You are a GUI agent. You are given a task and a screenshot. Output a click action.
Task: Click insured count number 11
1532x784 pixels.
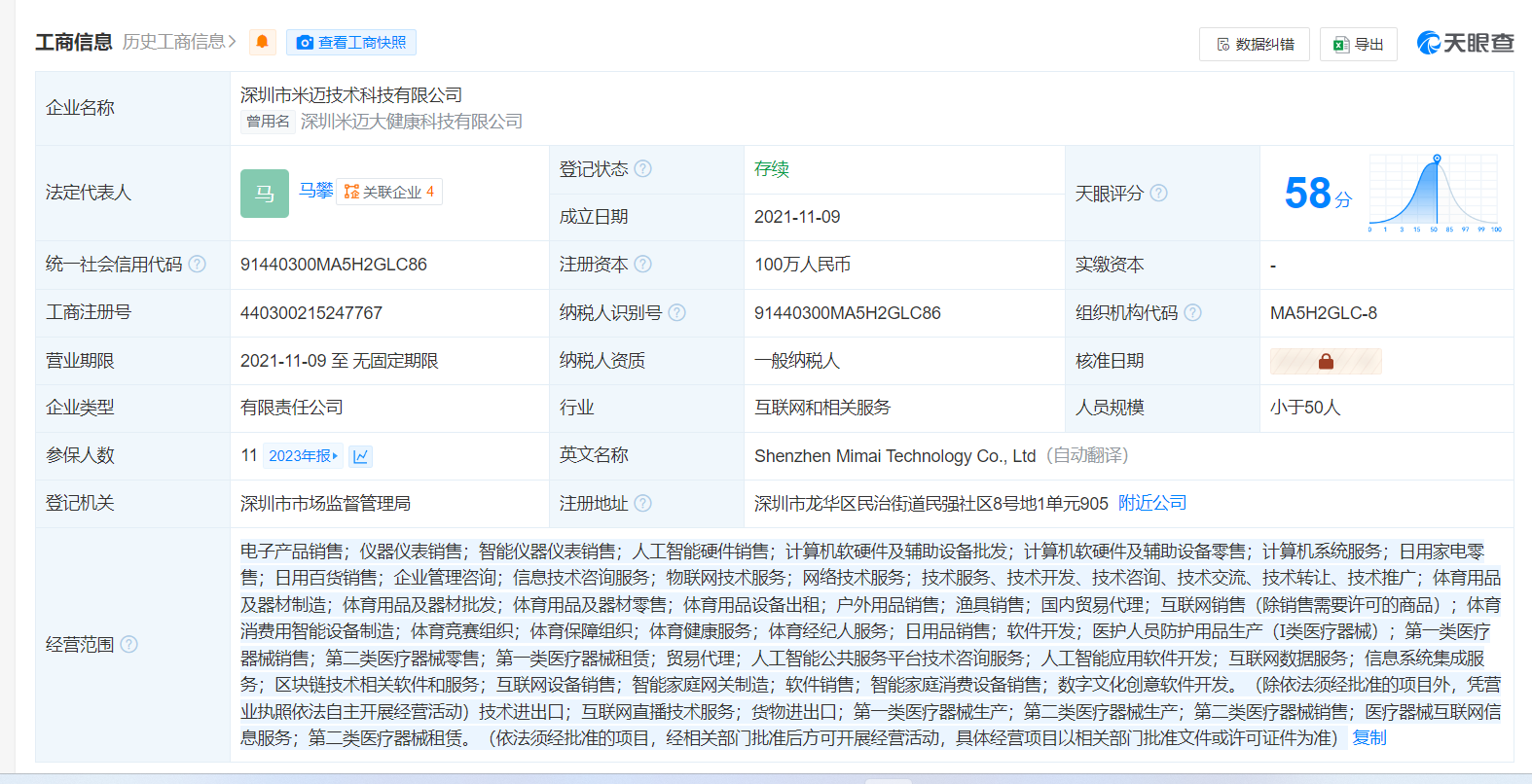tap(249, 455)
